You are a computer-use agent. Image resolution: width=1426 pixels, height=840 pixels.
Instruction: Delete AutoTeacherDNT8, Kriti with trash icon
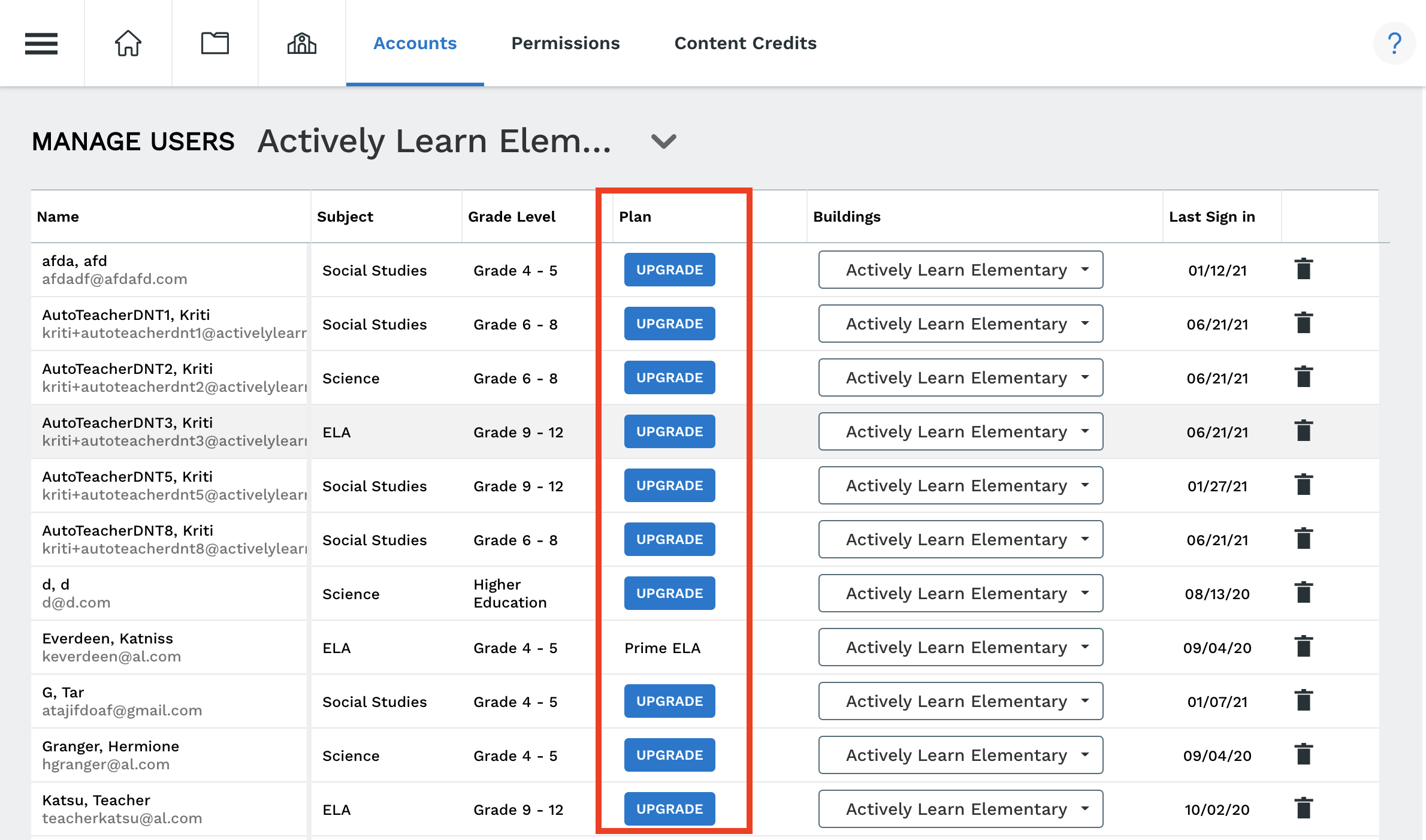click(x=1304, y=539)
